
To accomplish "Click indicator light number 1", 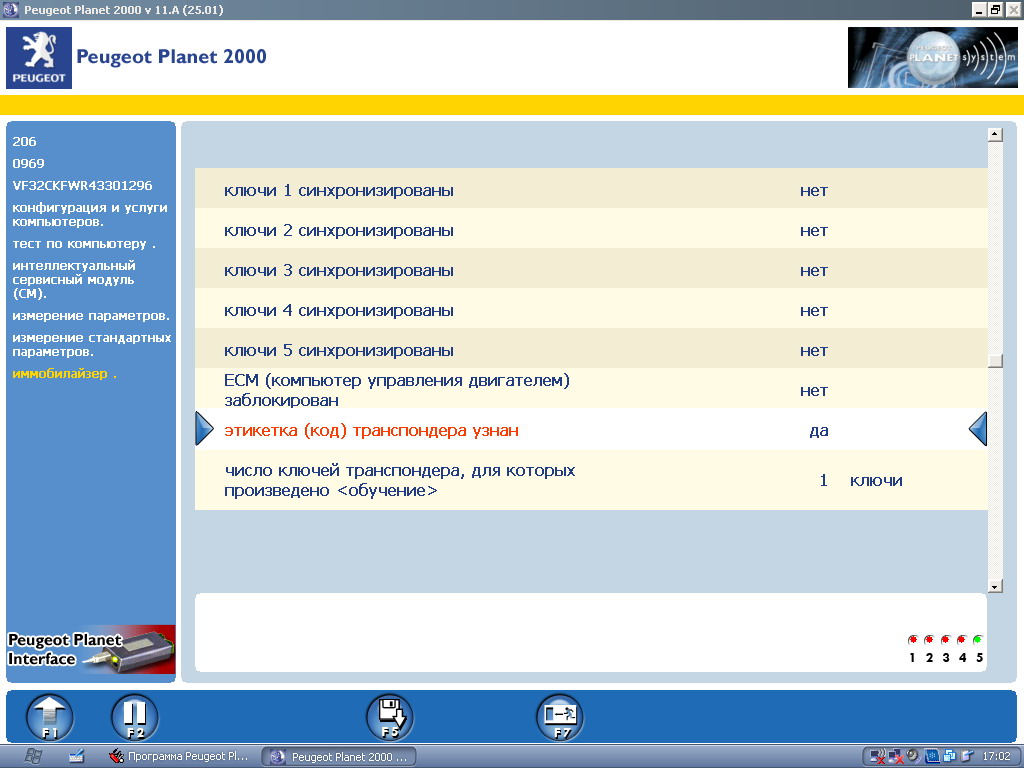I will (912, 640).
